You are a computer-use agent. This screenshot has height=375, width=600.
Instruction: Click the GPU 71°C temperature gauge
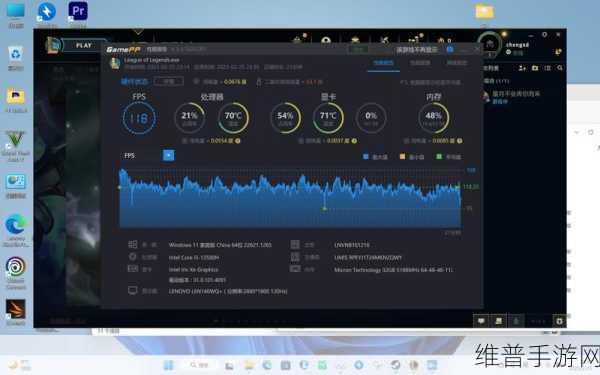pos(328,117)
